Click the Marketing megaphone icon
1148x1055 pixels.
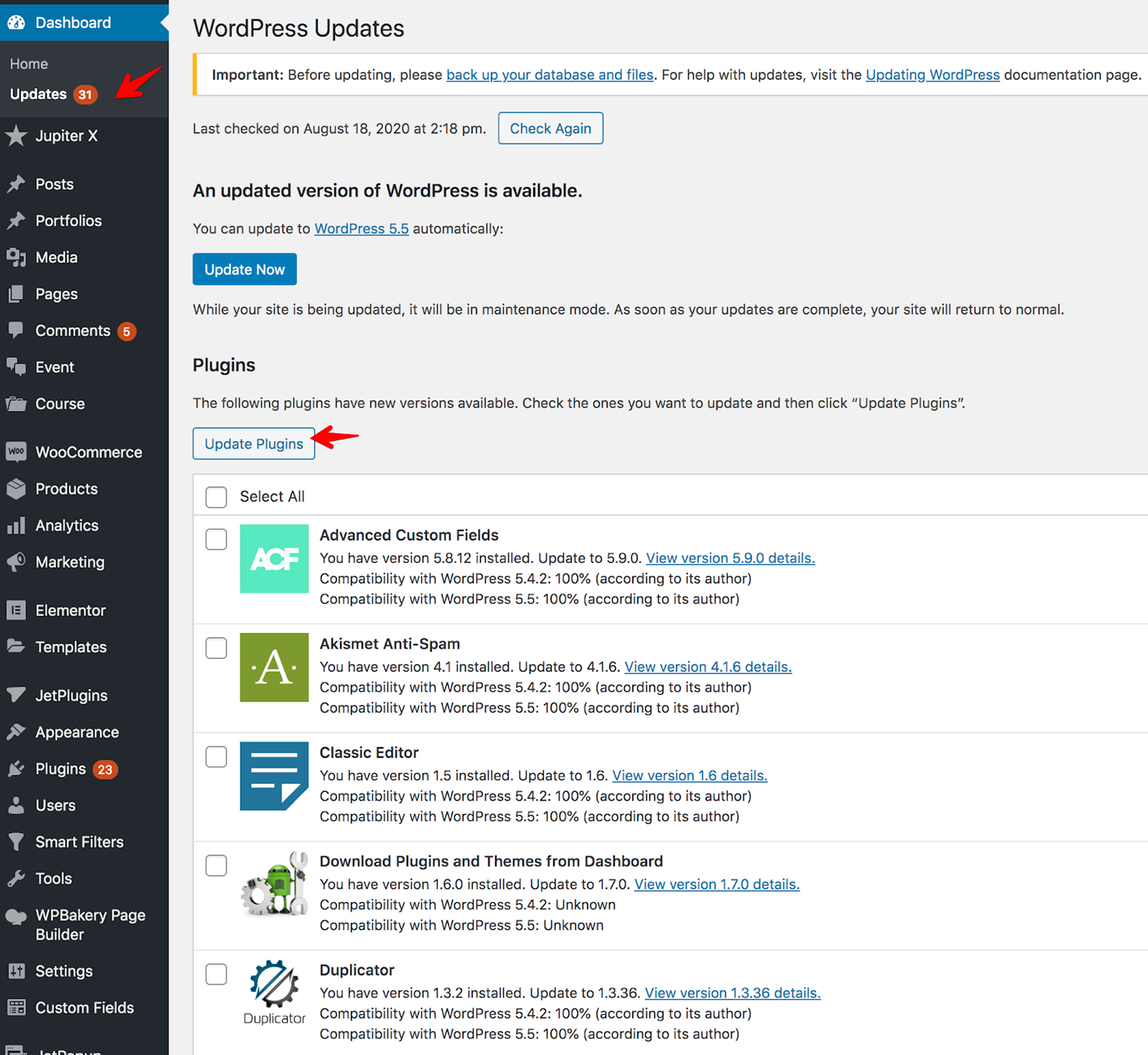tap(17, 562)
